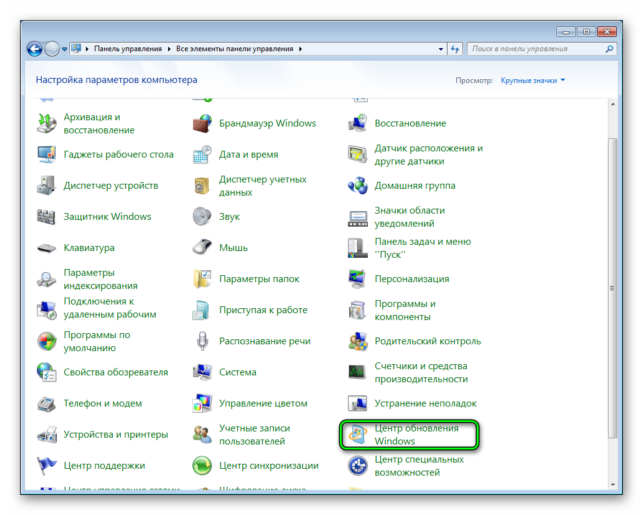The width and height of the screenshot is (643, 515).
Task: Open the Панель задач и меню Пуск icon
Action: (358, 248)
